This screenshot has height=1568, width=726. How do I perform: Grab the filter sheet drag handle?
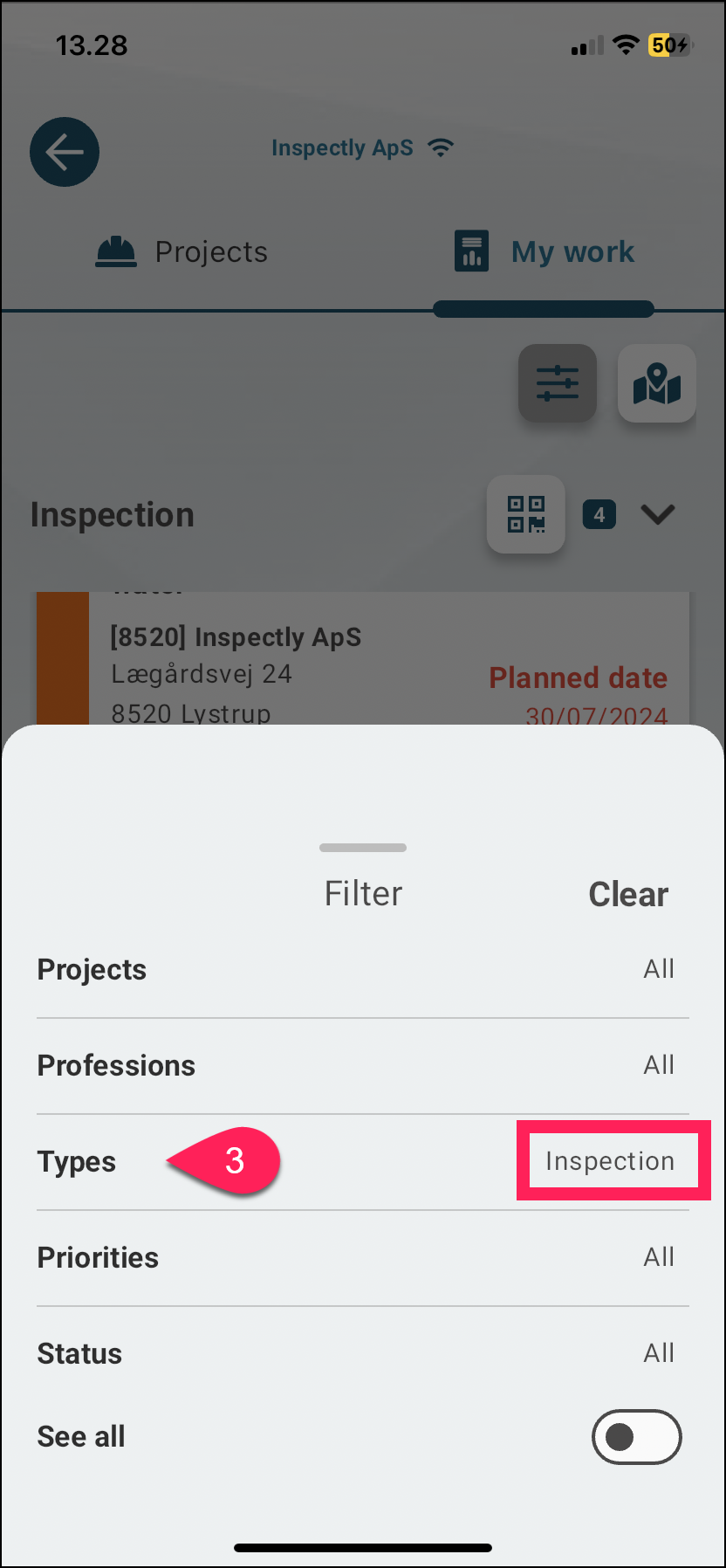[363, 848]
